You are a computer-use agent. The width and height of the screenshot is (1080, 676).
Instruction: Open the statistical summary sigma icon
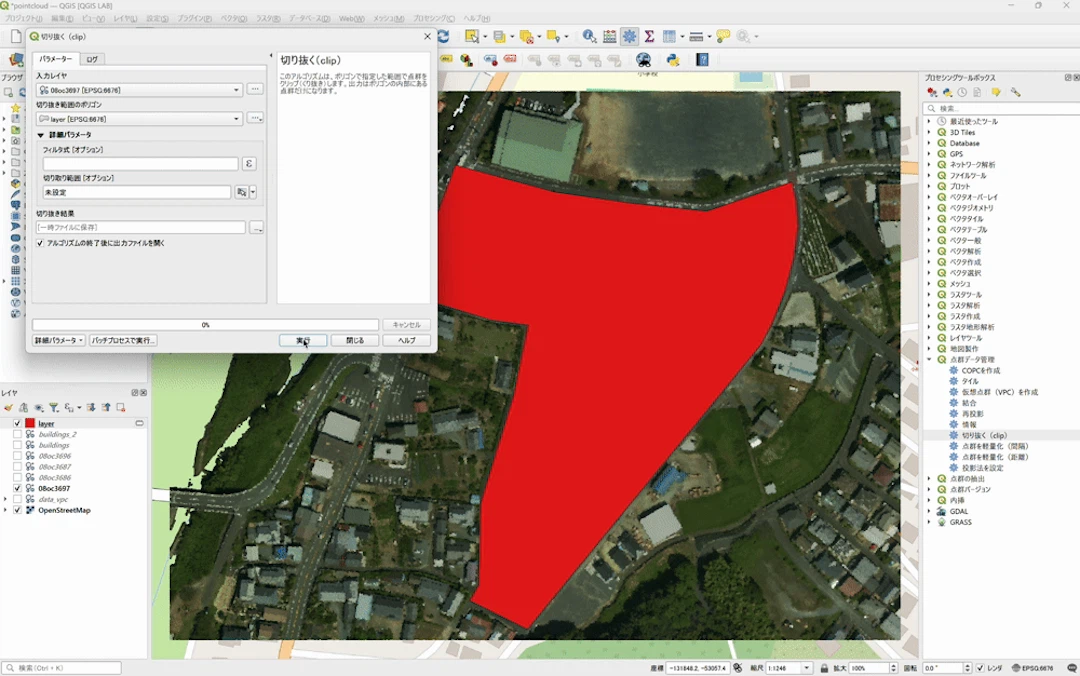point(649,37)
